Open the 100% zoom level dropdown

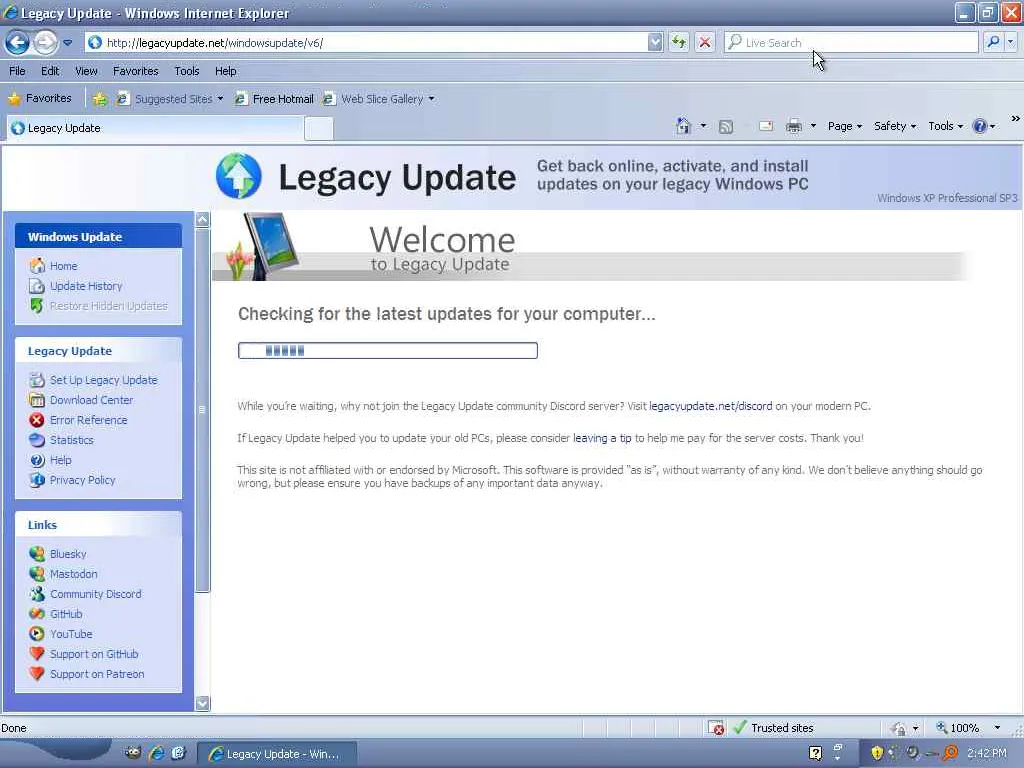pos(997,728)
